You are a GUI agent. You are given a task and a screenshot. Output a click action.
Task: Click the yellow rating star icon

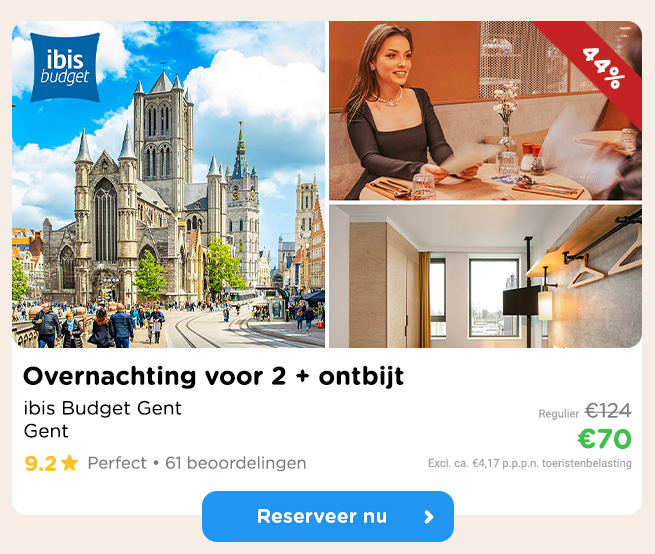69,463
